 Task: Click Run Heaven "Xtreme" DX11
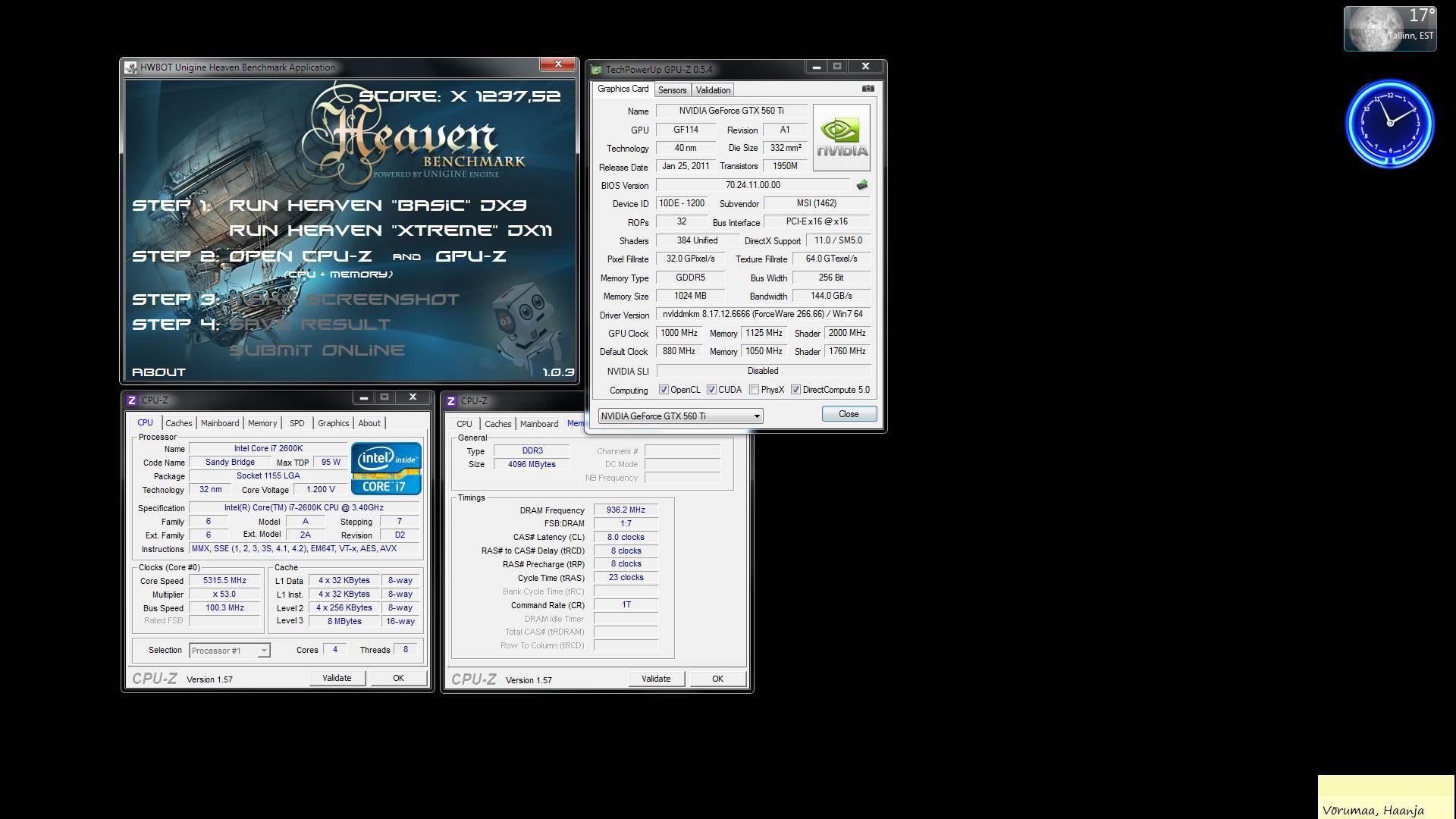391,231
